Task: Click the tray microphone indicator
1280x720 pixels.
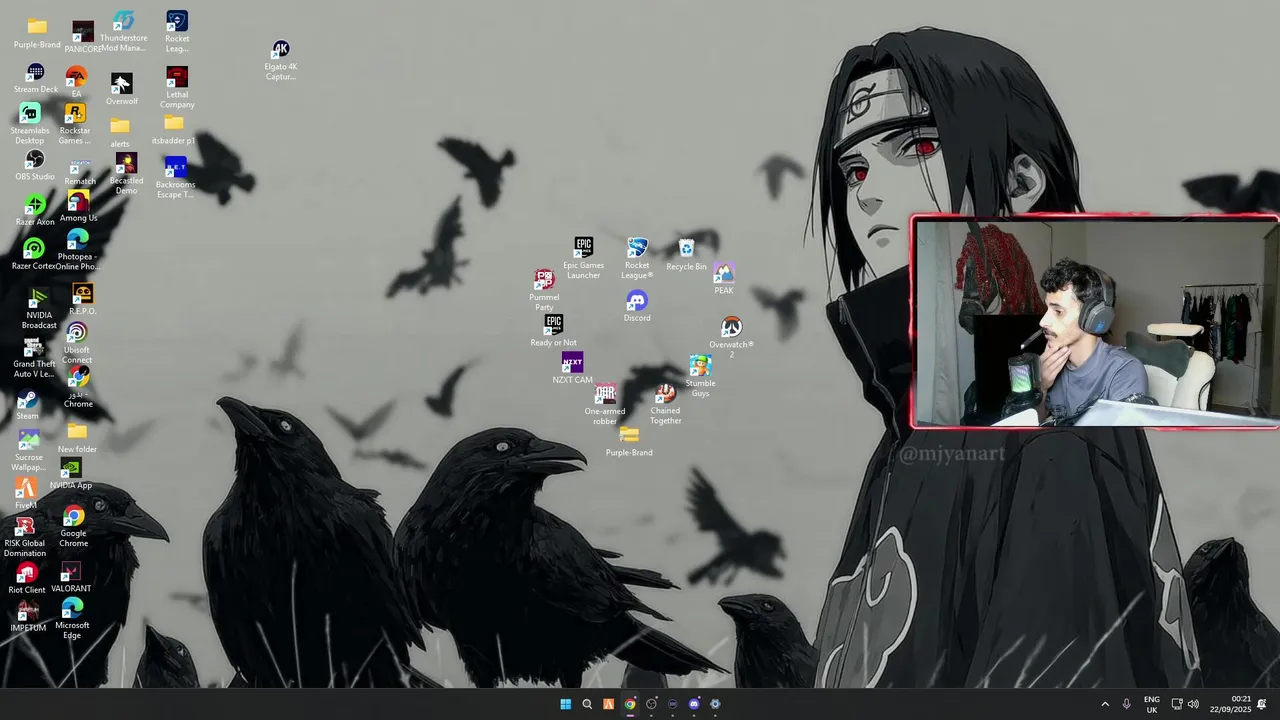Action: coord(1127,704)
